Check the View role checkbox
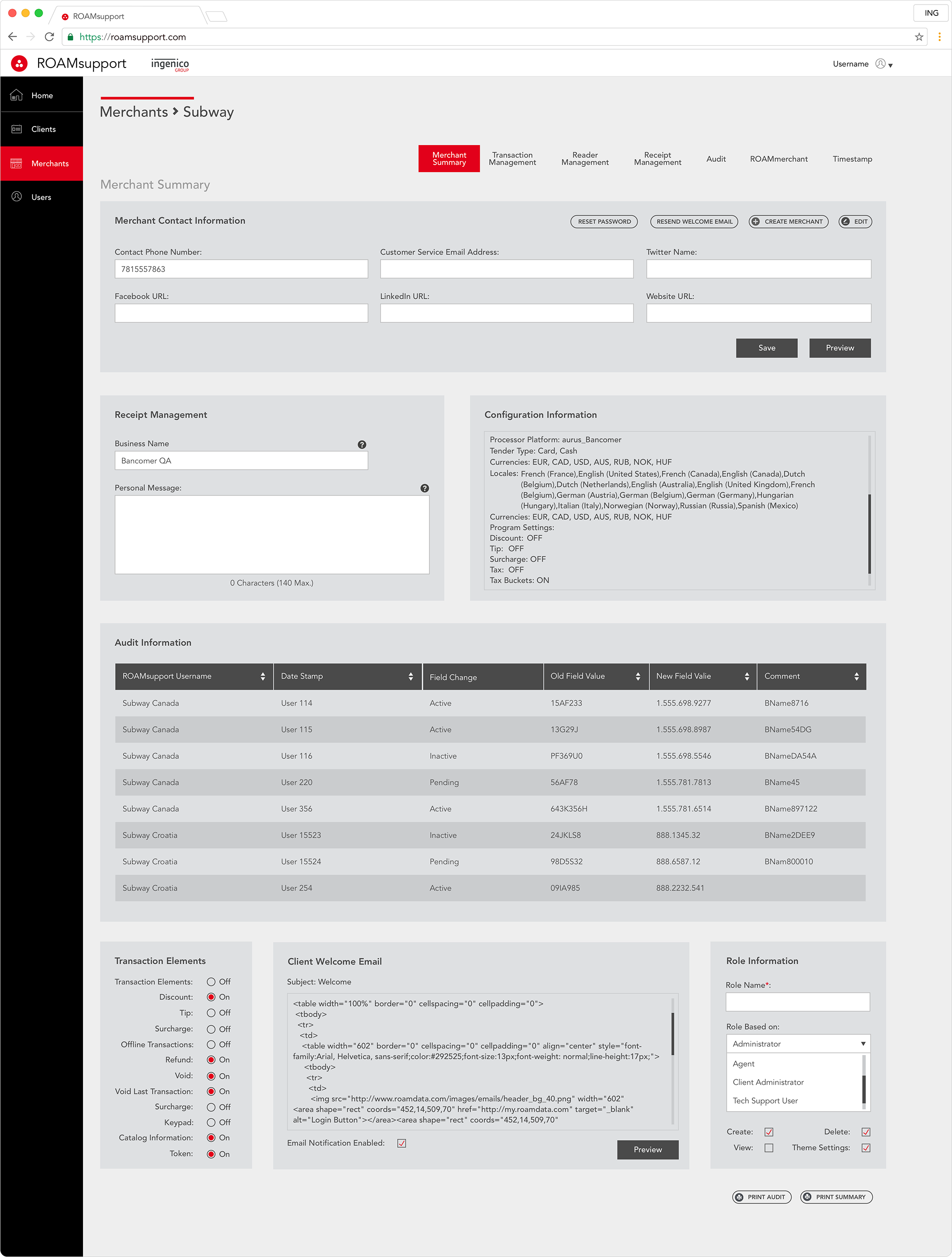 point(769,1148)
